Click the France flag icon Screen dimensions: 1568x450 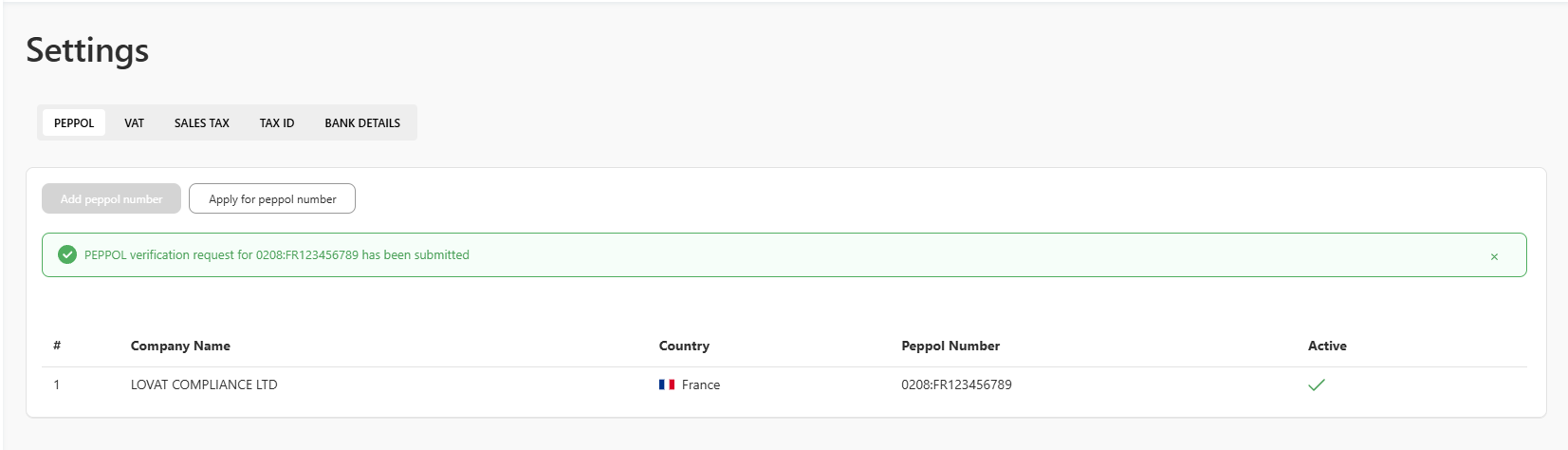pos(667,384)
